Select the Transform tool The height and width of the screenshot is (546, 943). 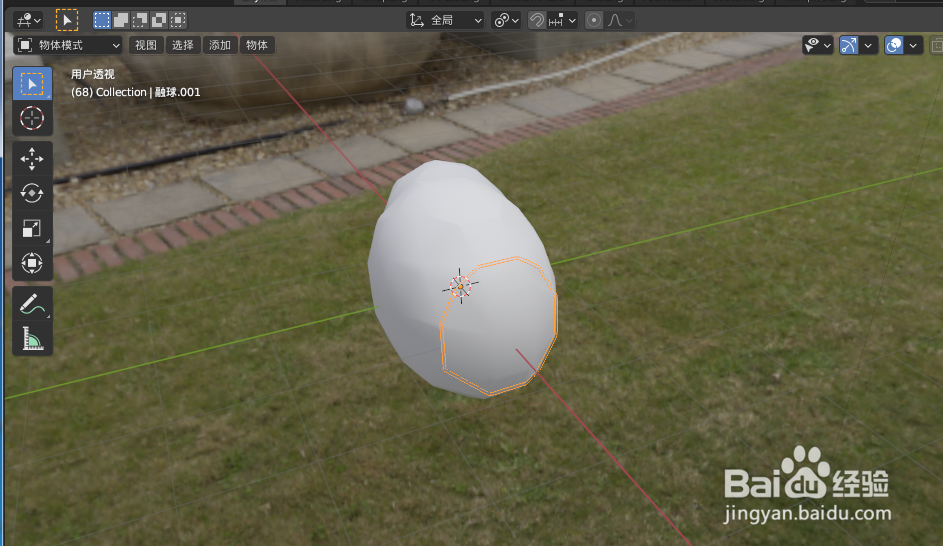pos(32,263)
